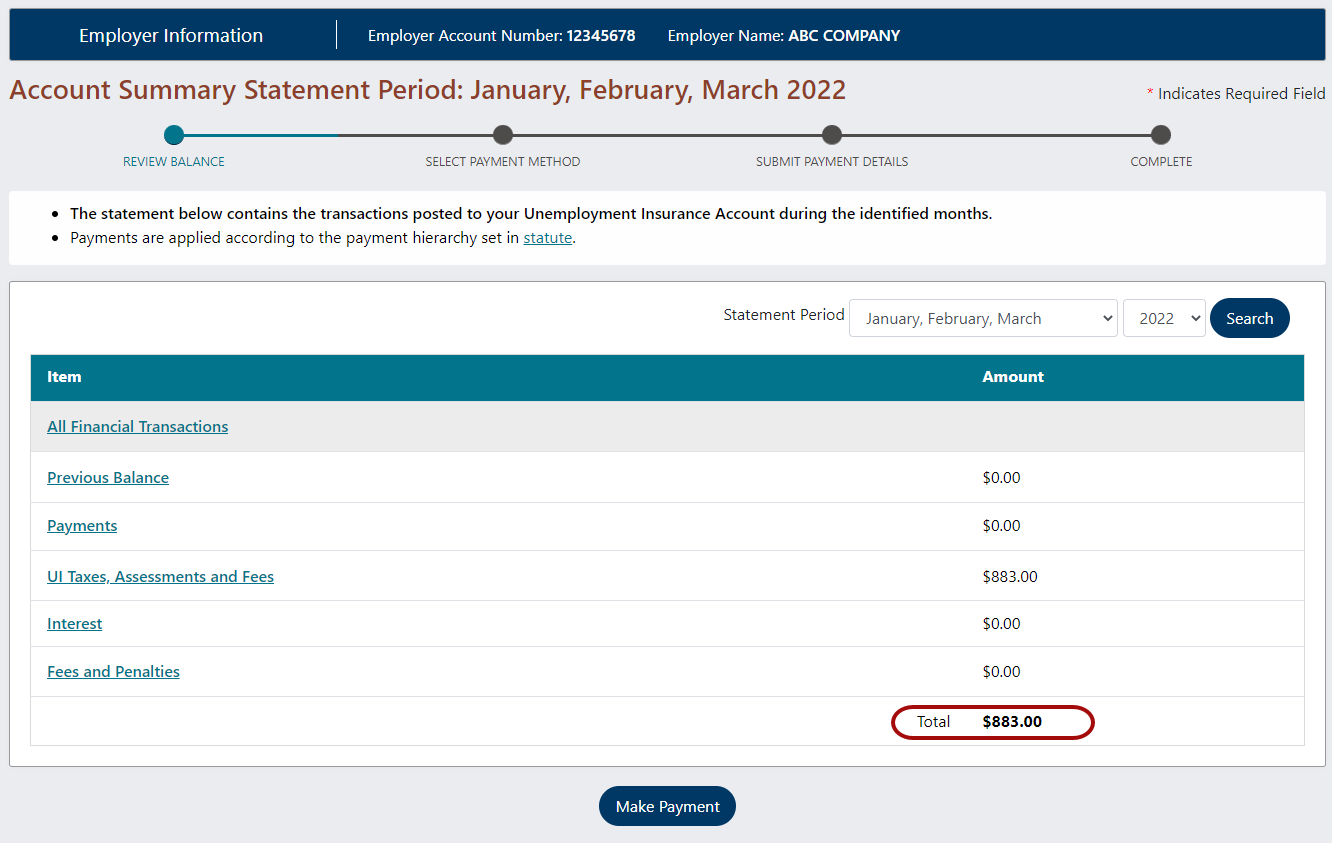Open UI Taxes, Assessments and Fees details
Screen dimensions: 1332x843
[x=160, y=576]
